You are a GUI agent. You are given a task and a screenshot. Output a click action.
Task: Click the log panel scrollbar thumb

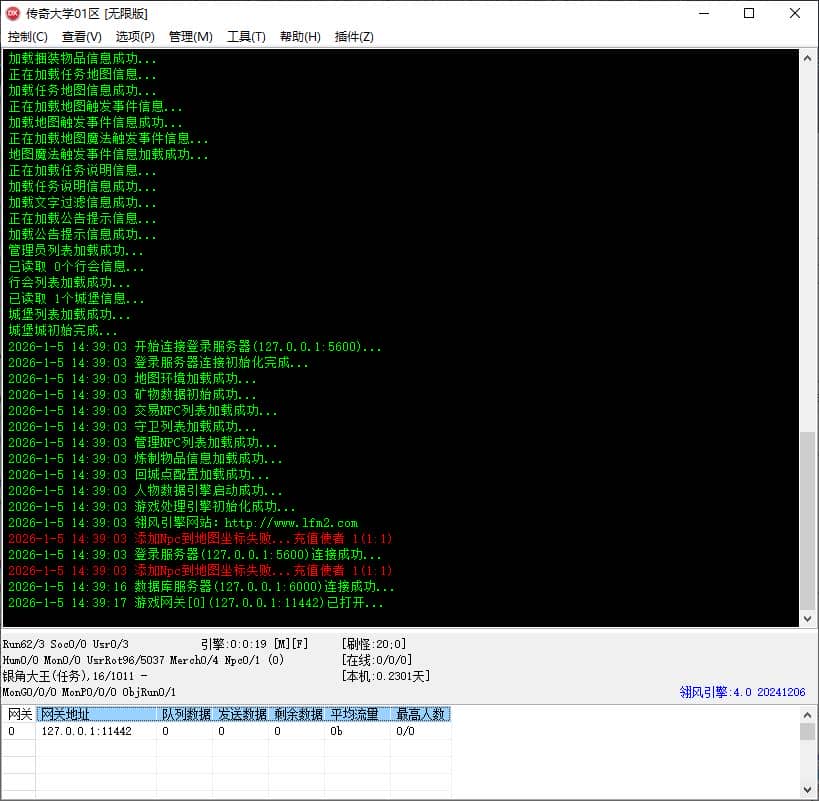coord(807,521)
